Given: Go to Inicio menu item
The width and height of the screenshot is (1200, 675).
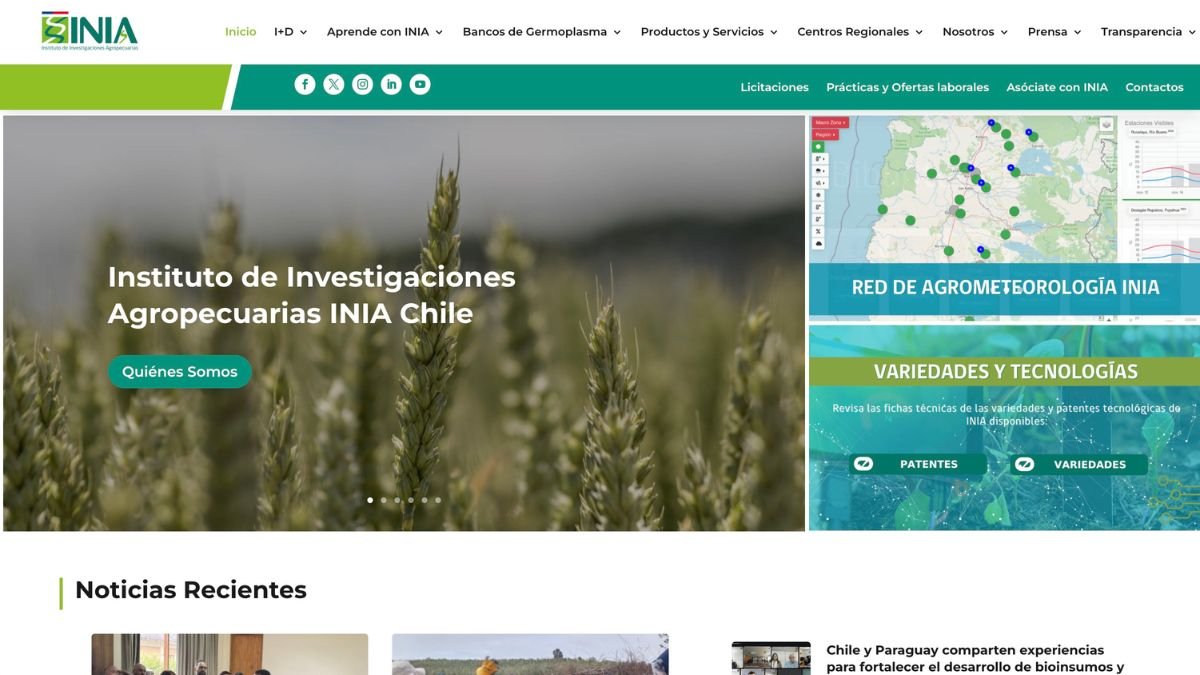Looking at the screenshot, I should tap(240, 32).
